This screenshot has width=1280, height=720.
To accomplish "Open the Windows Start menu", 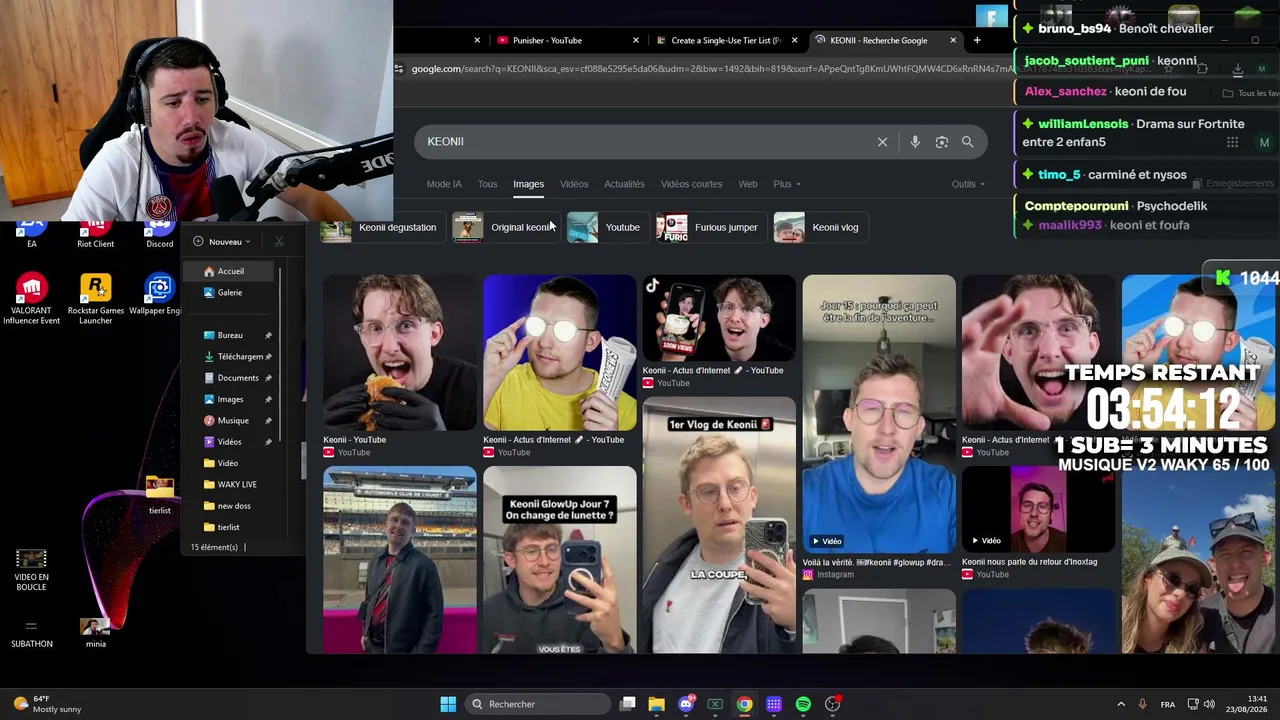I will 448,704.
